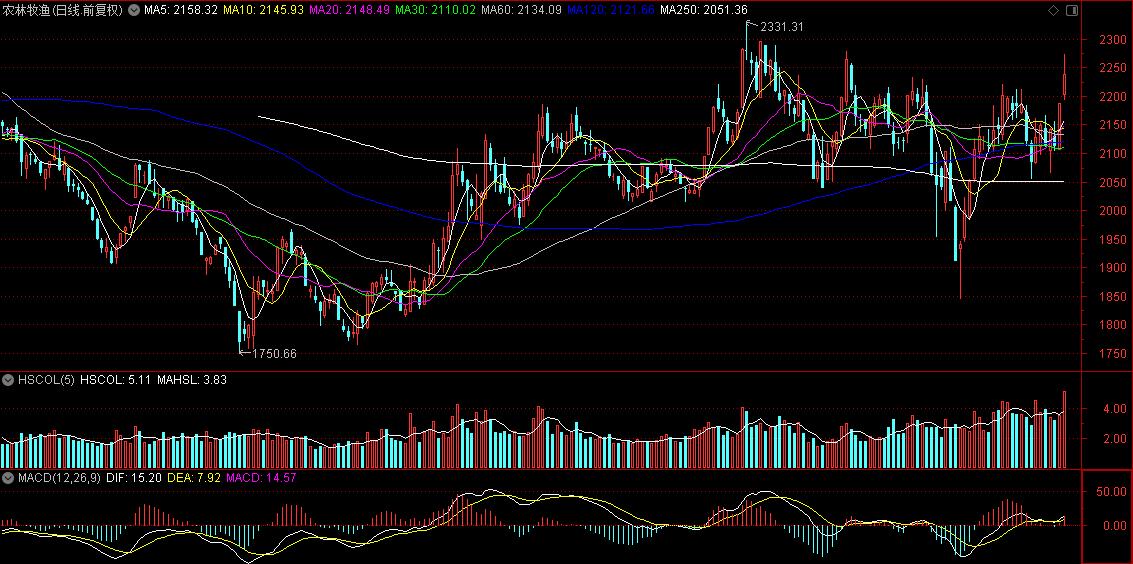Click the 1750 price axis label

[1111, 354]
